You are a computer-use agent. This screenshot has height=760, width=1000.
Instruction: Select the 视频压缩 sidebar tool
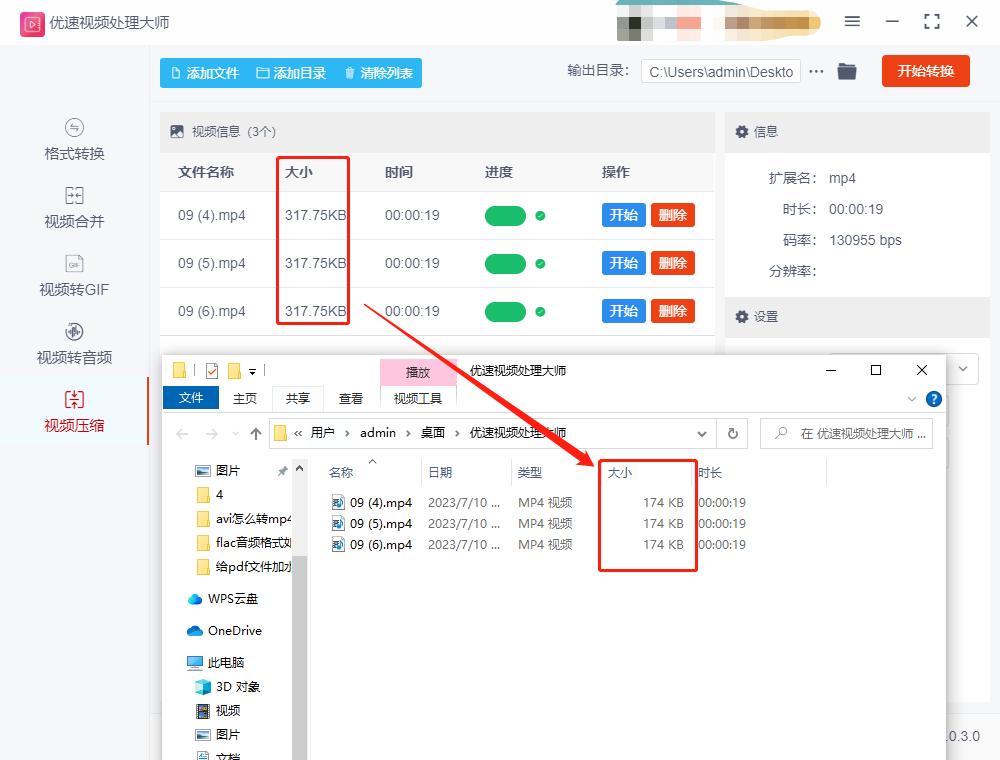(75, 412)
